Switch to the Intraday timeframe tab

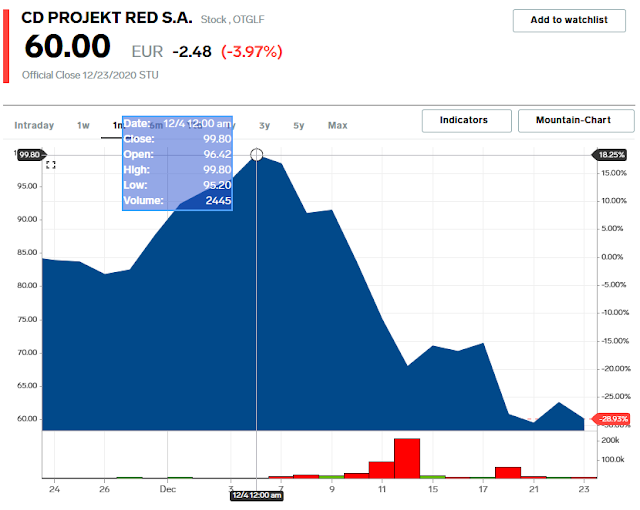point(34,125)
